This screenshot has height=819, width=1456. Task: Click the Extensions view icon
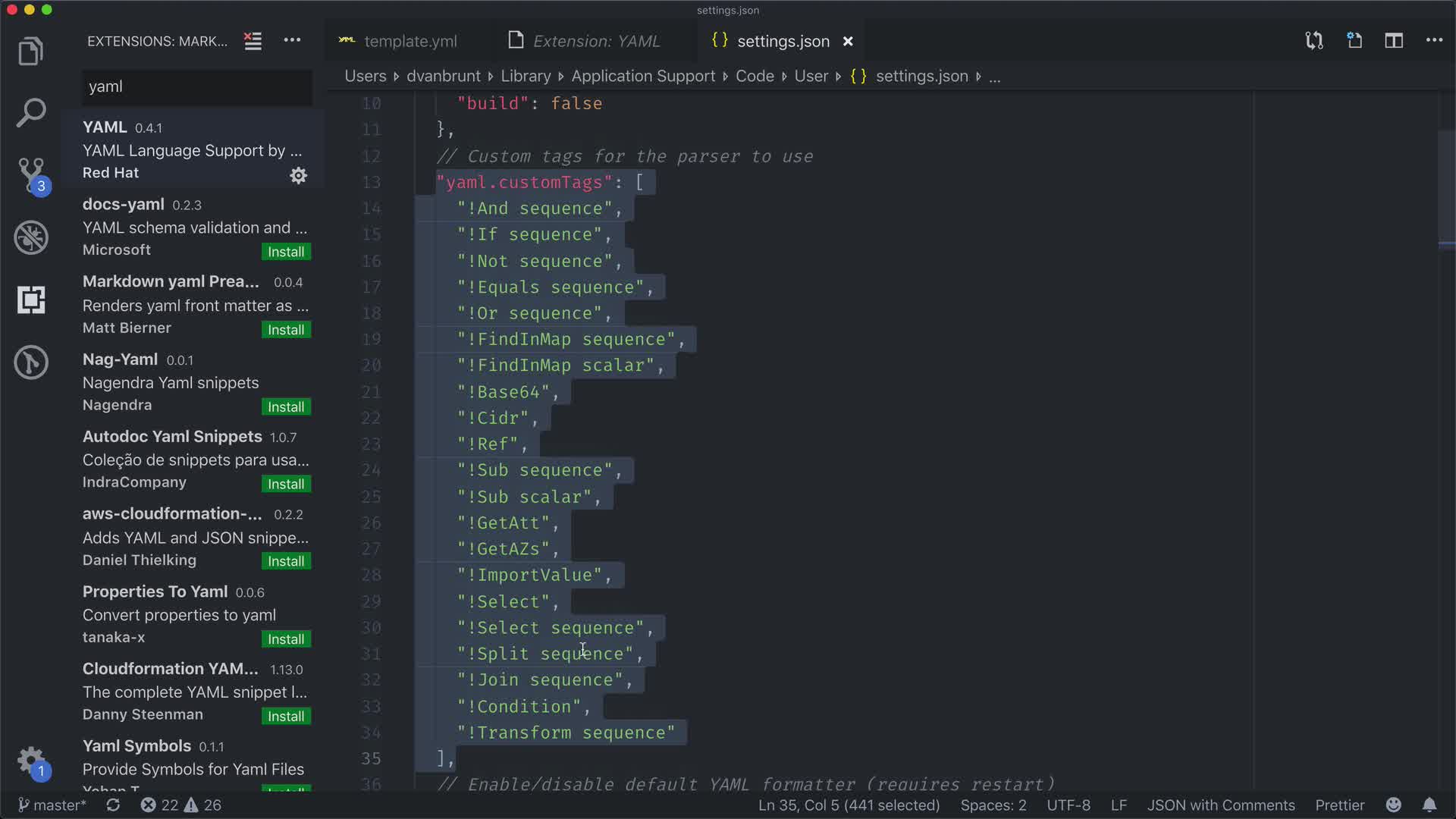30,300
